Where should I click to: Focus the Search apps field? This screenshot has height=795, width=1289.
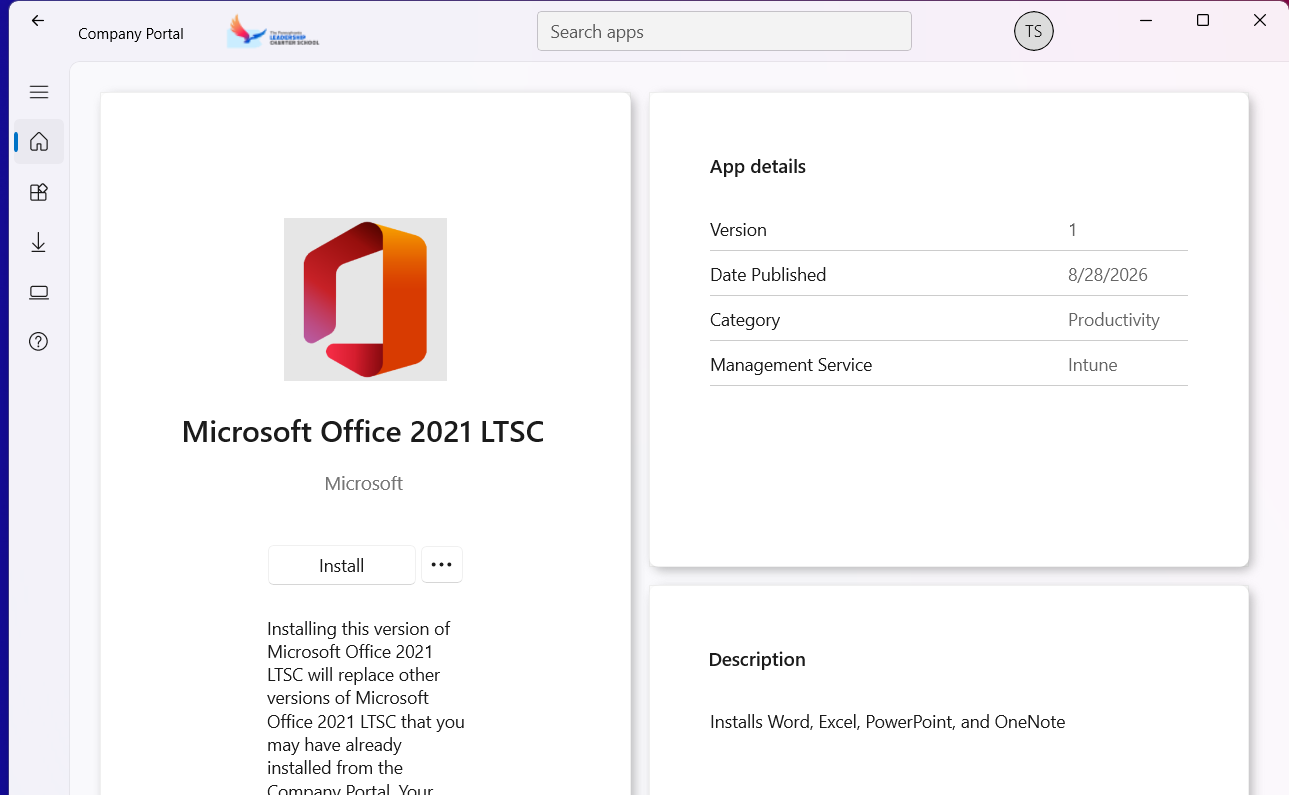724,31
